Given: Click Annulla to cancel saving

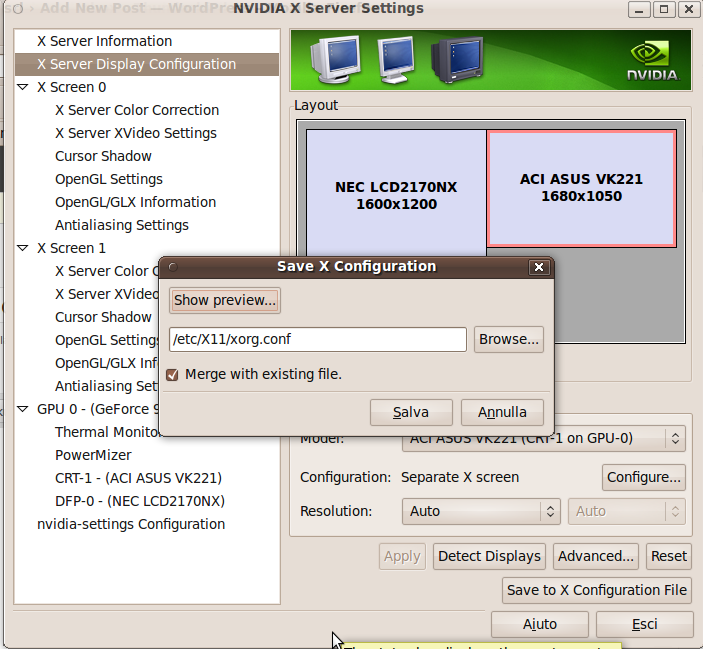Looking at the screenshot, I should (x=502, y=412).
